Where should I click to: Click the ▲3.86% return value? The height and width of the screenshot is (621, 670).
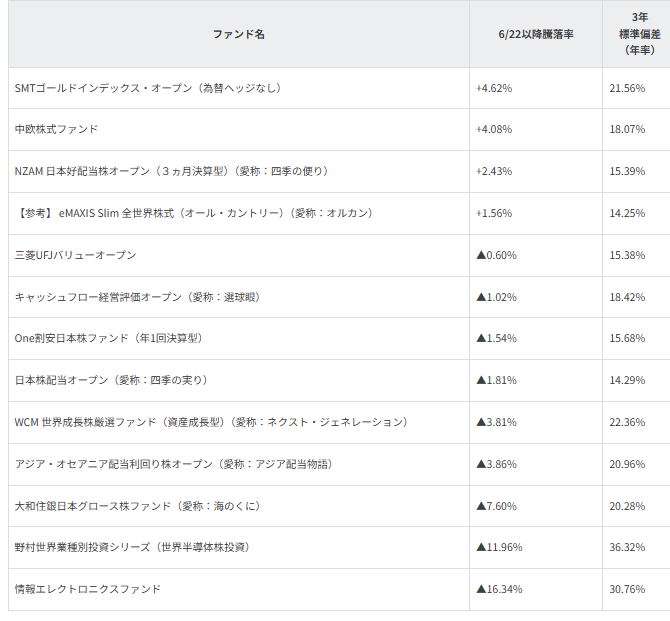coord(497,464)
